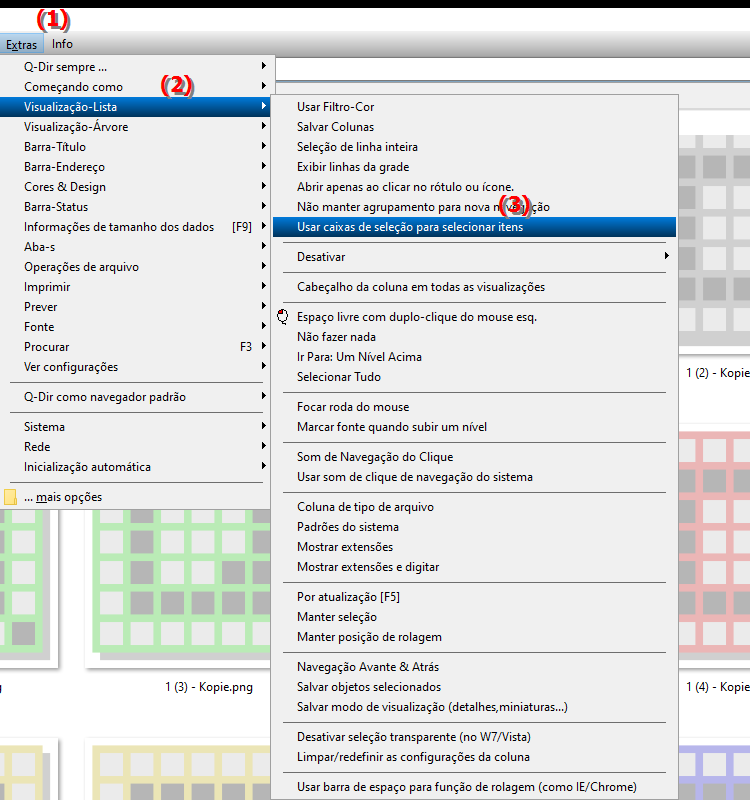Enable 'Exibir linhas da grade'
This screenshot has height=800, width=750.
coord(474,167)
